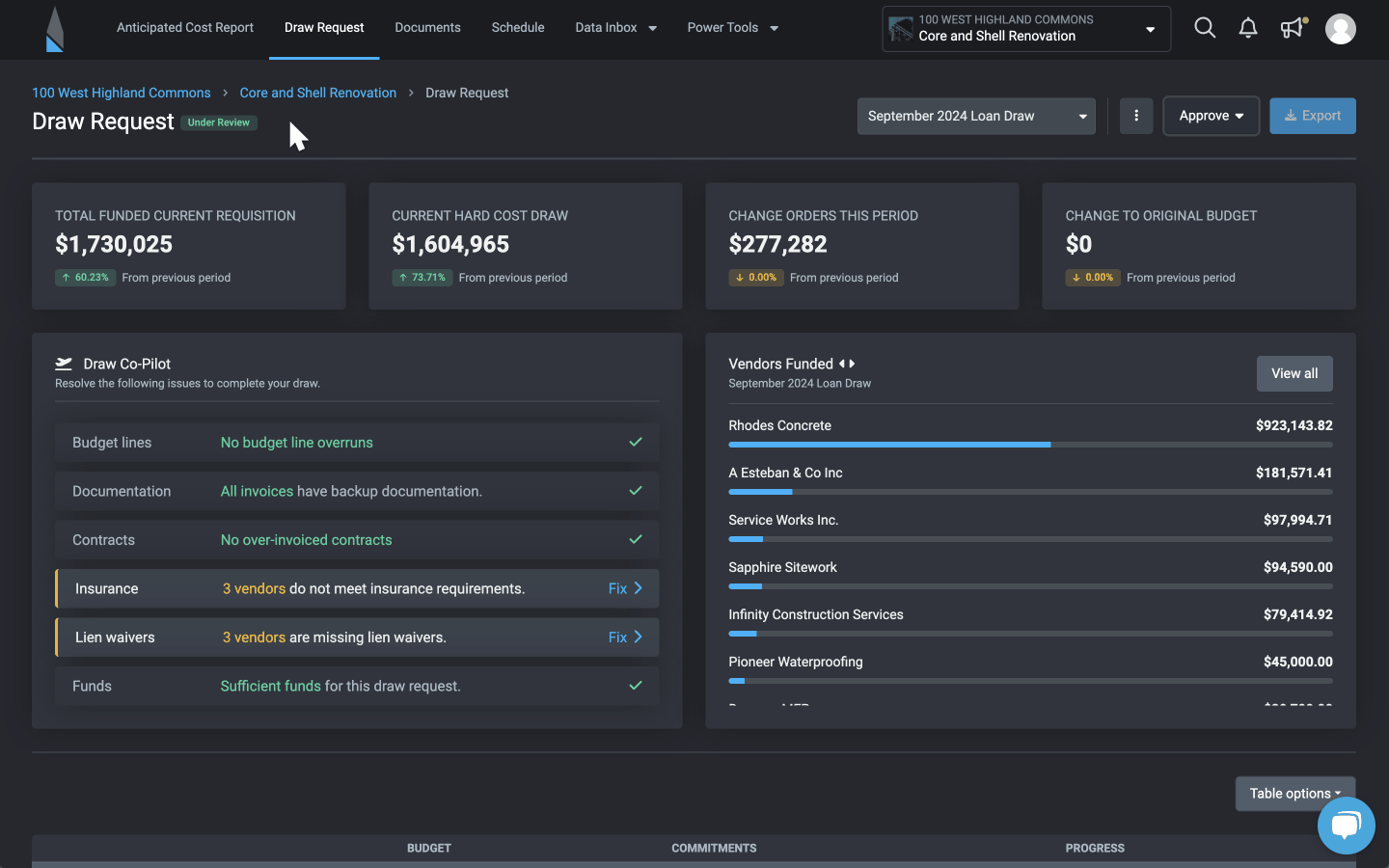The height and width of the screenshot is (868, 1389).
Task: Click the COMMITMENTS column header
Action: (x=714, y=849)
